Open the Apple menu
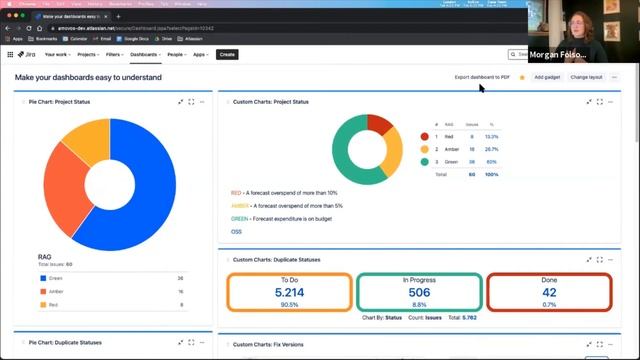 (9, 4)
